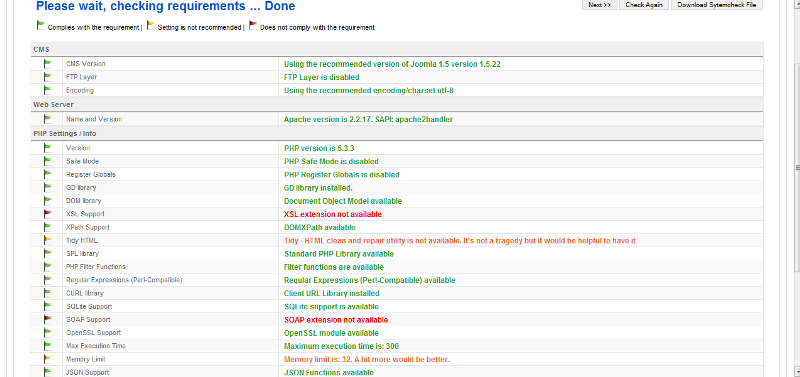Click the 'XSL extension not available' message
800x377 pixels.
click(x=333, y=214)
